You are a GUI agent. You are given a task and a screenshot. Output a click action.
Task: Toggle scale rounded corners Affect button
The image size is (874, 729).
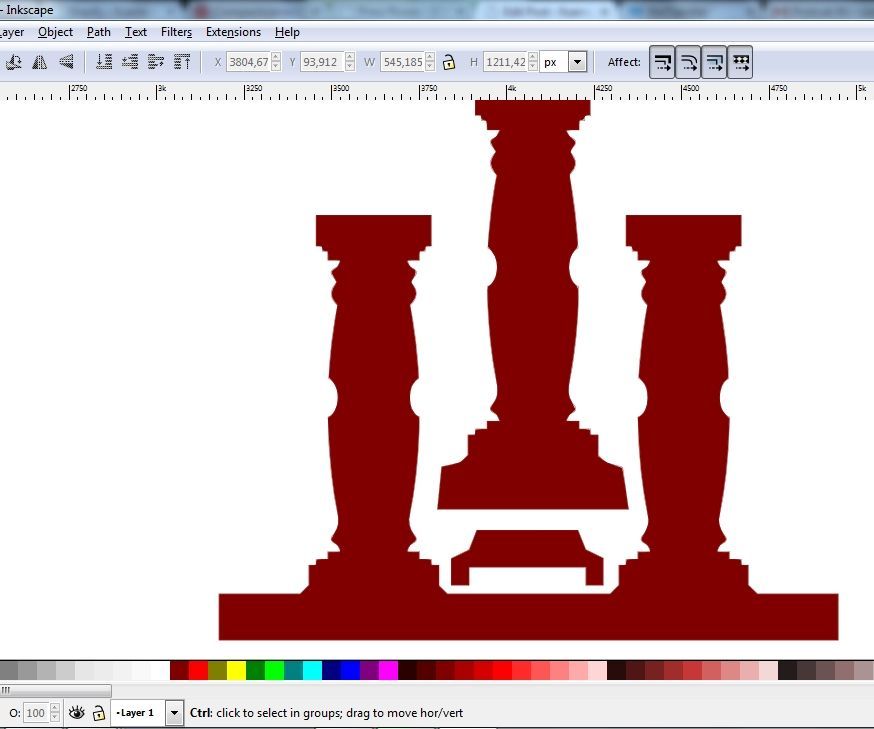coord(688,62)
